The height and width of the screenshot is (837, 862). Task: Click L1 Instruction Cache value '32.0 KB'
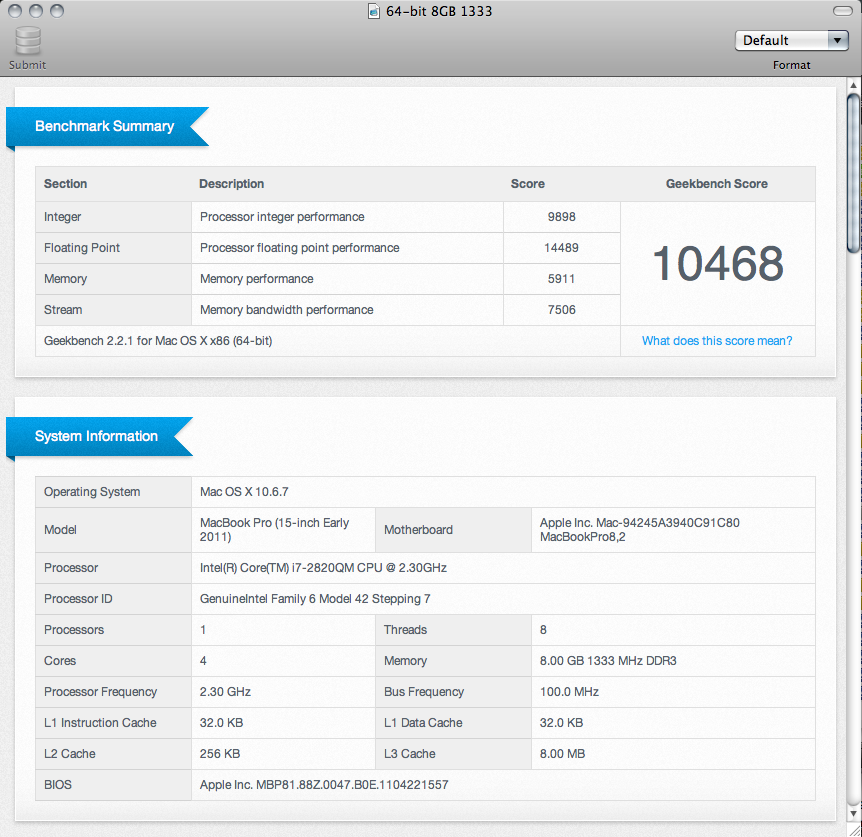click(x=221, y=723)
